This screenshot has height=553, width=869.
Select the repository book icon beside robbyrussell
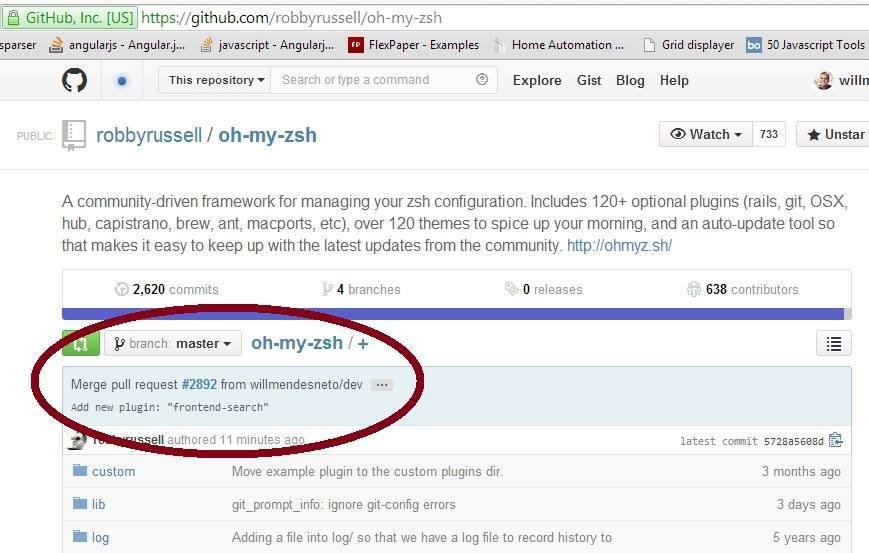click(x=74, y=135)
